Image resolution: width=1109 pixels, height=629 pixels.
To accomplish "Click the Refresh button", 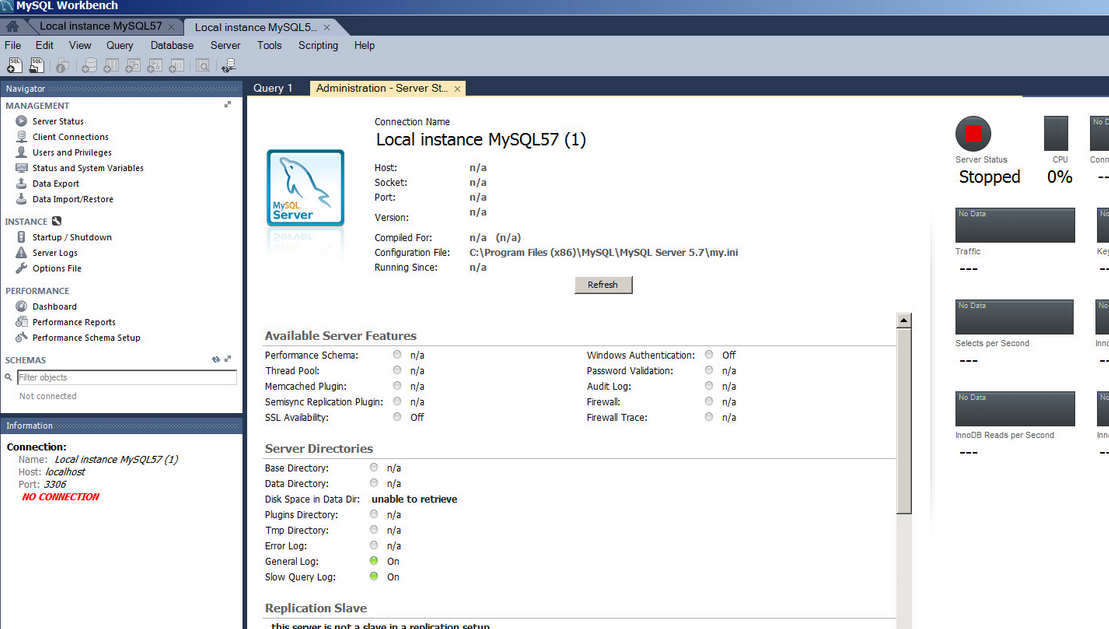I will pos(603,284).
